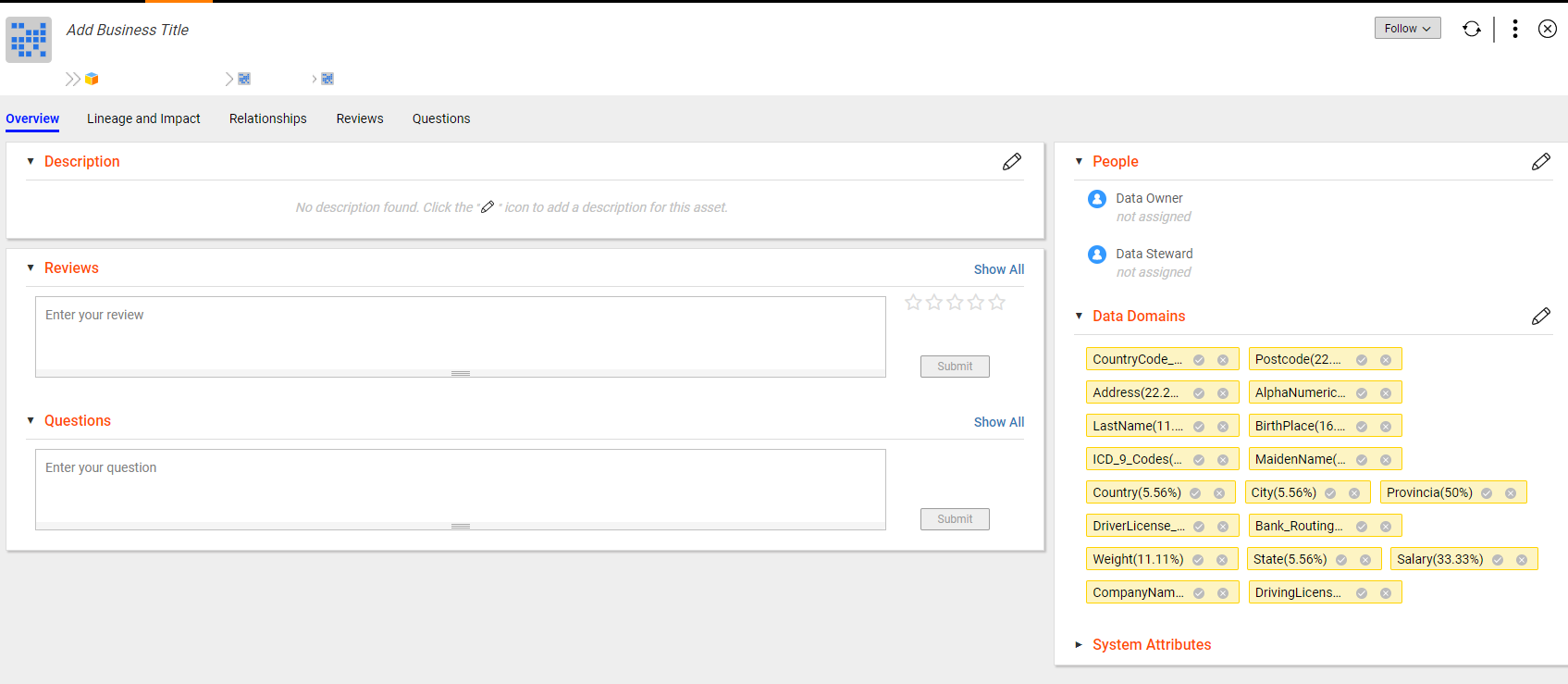Viewport: 1568px width, 684px height.
Task: Collapse the Data Domains section
Action: point(1079,317)
